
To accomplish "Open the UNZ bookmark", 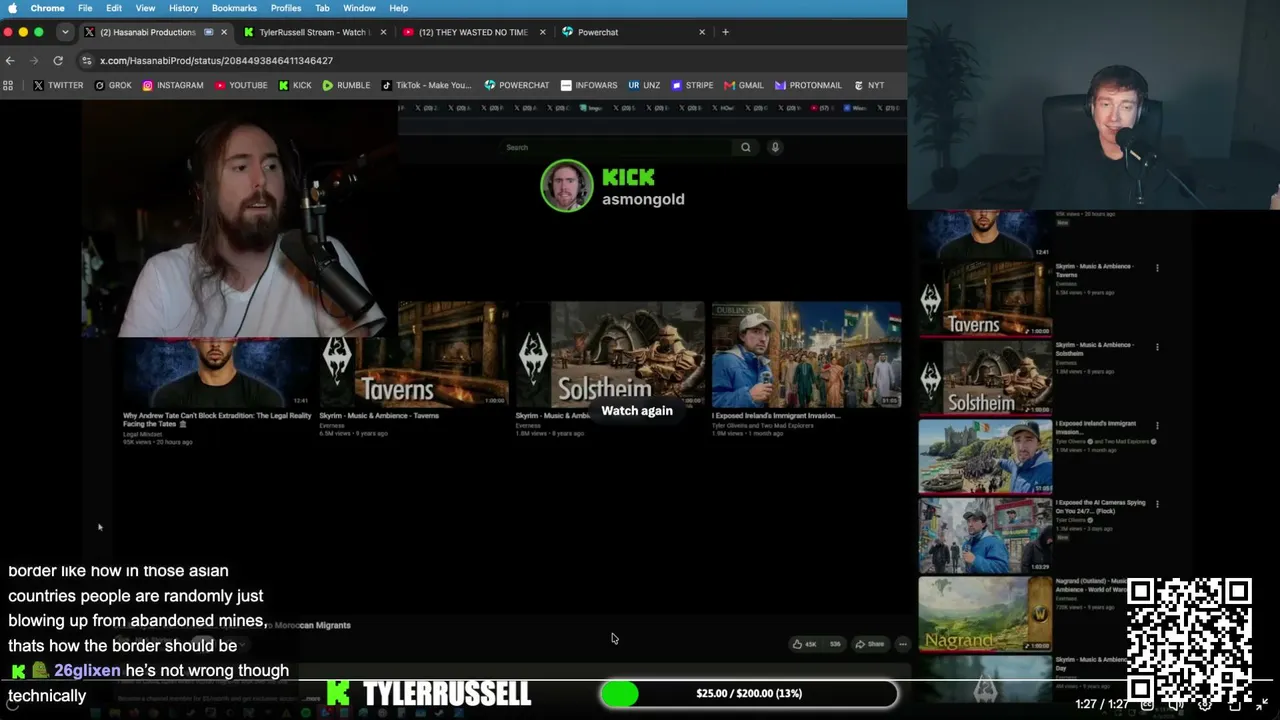I will pos(644,85).
